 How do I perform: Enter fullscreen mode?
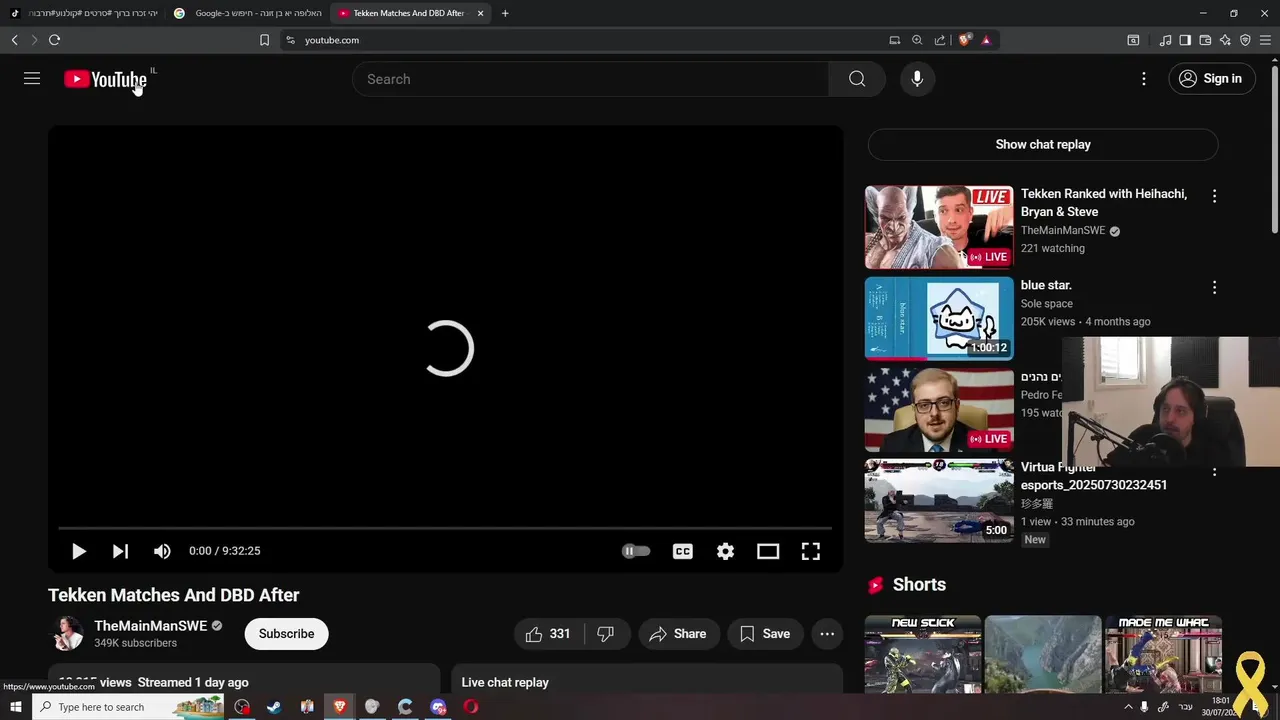(x=811, y=551)
